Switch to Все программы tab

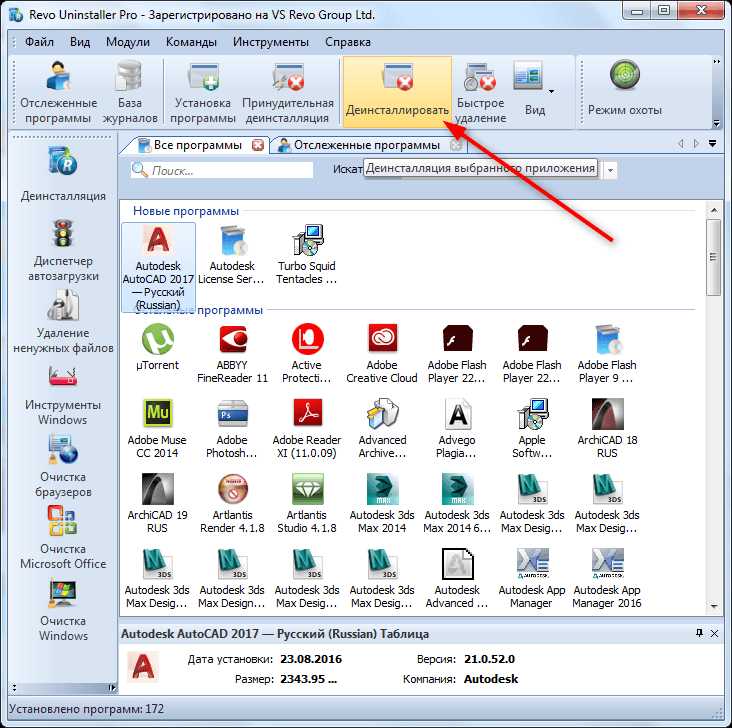click(x=197, y=145)
